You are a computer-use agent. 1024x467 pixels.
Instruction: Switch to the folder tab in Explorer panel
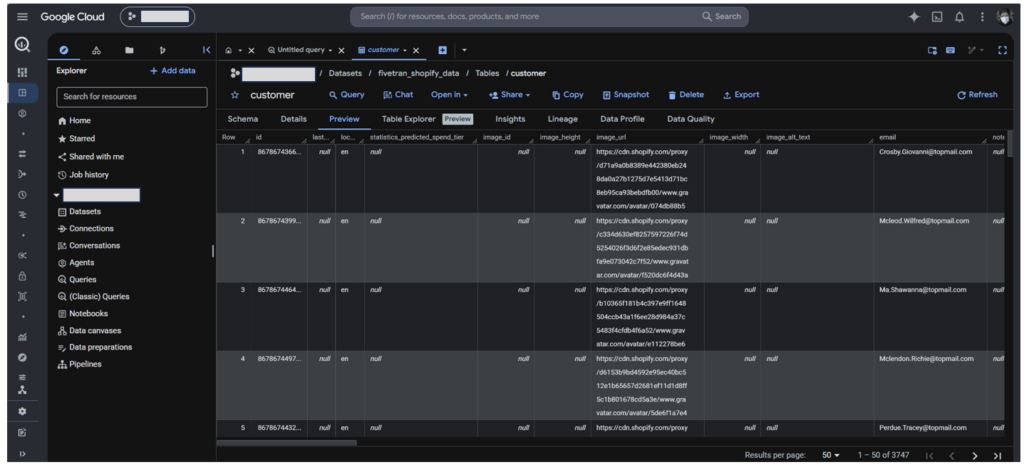coord(129,50)
